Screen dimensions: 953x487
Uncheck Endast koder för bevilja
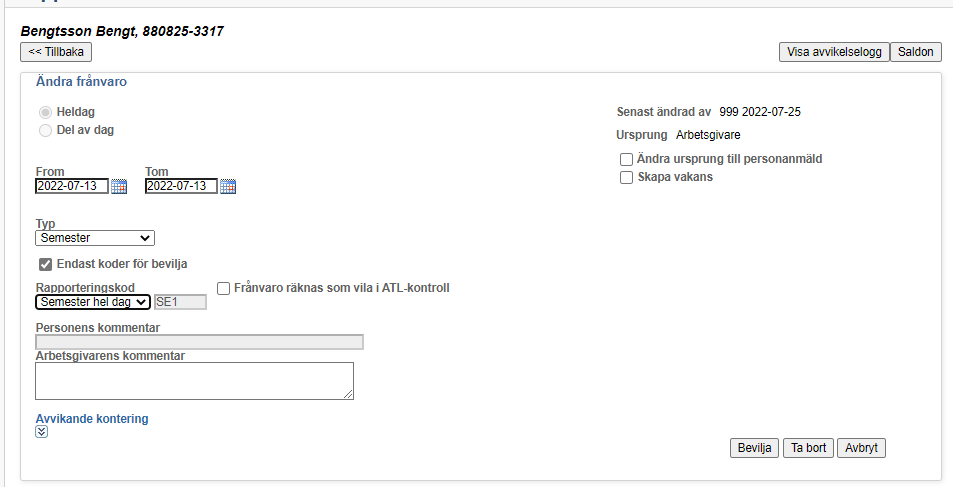coord(46,264)
